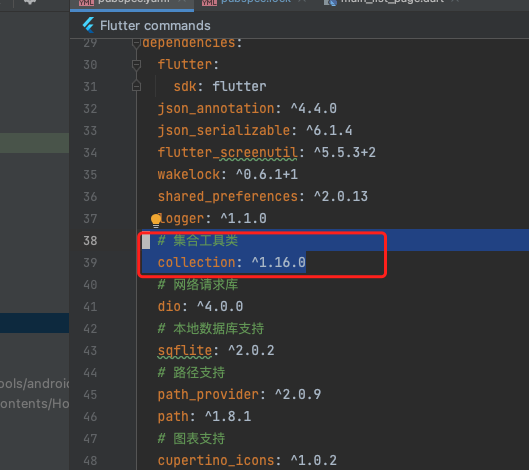Click the YML icon on pubspec.yaml tab
This screenshot has width=529, height=470.
pos(86,3)
